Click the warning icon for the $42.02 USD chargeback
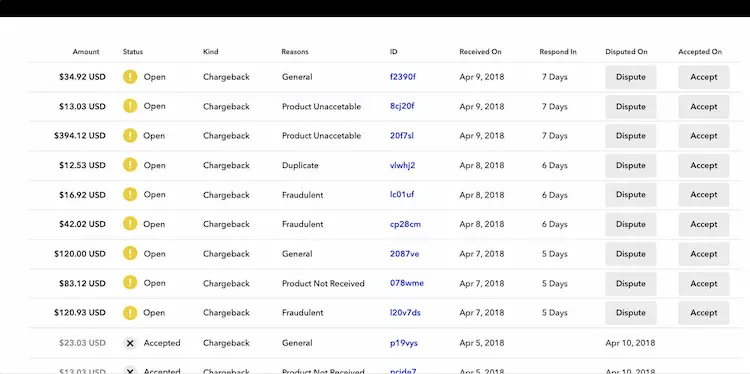This screenshot has width=750, height=374. (130, 224)
